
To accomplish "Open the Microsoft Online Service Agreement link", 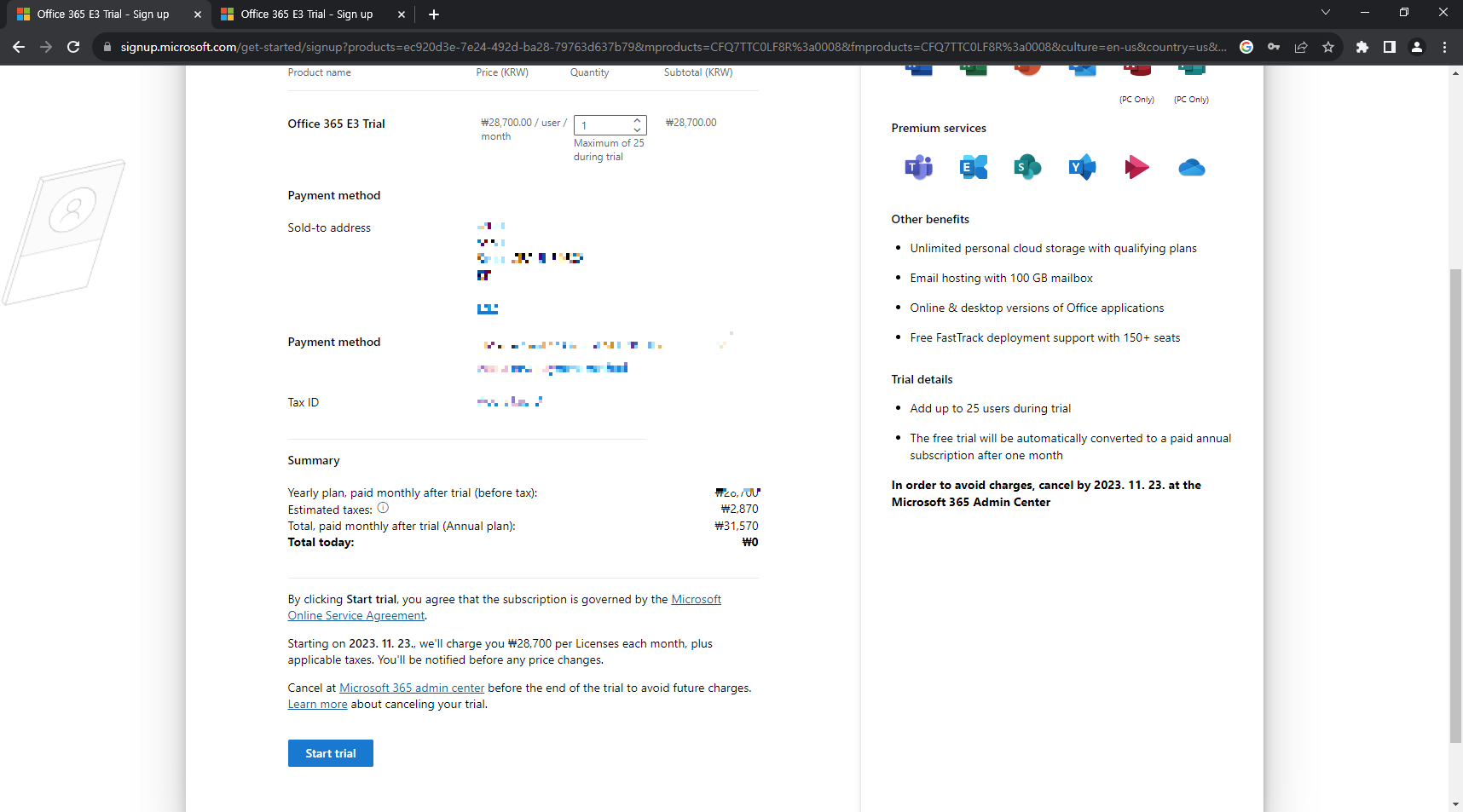I will (505, 608).
